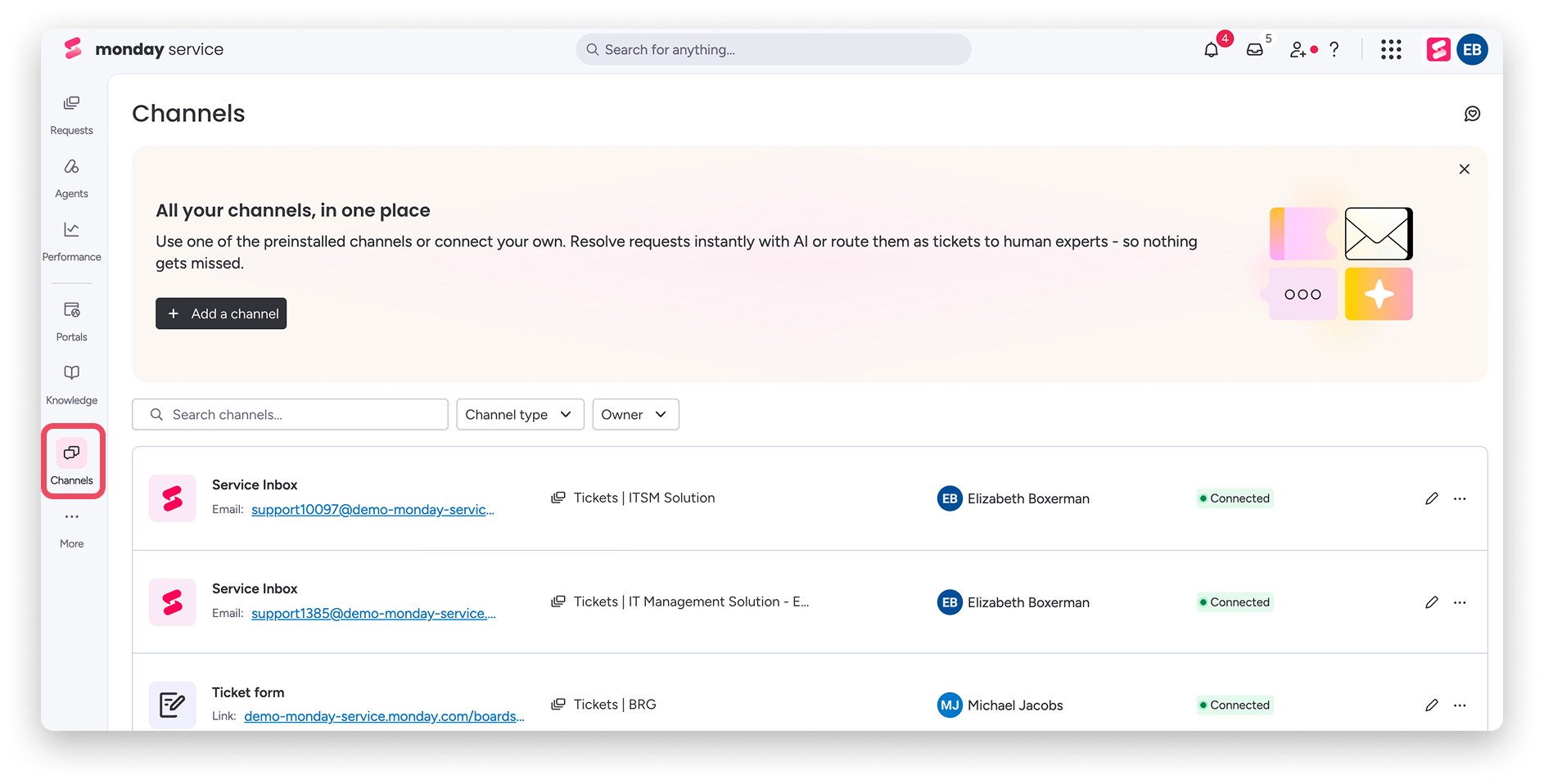Click Connected status on support1385 row
This screenshot has width=1544, height=784.
click(x=1235, y=602)
